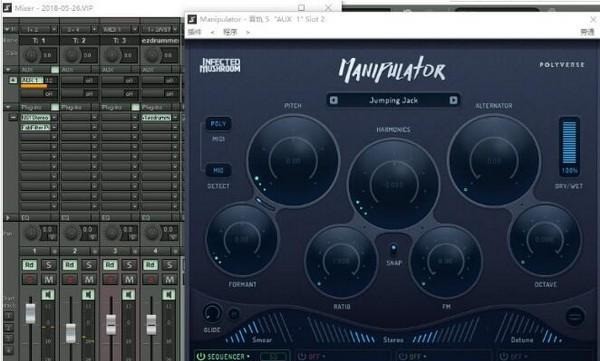
Task: Expand the EQ section in mixer
Action: click(x=8, y=217)
